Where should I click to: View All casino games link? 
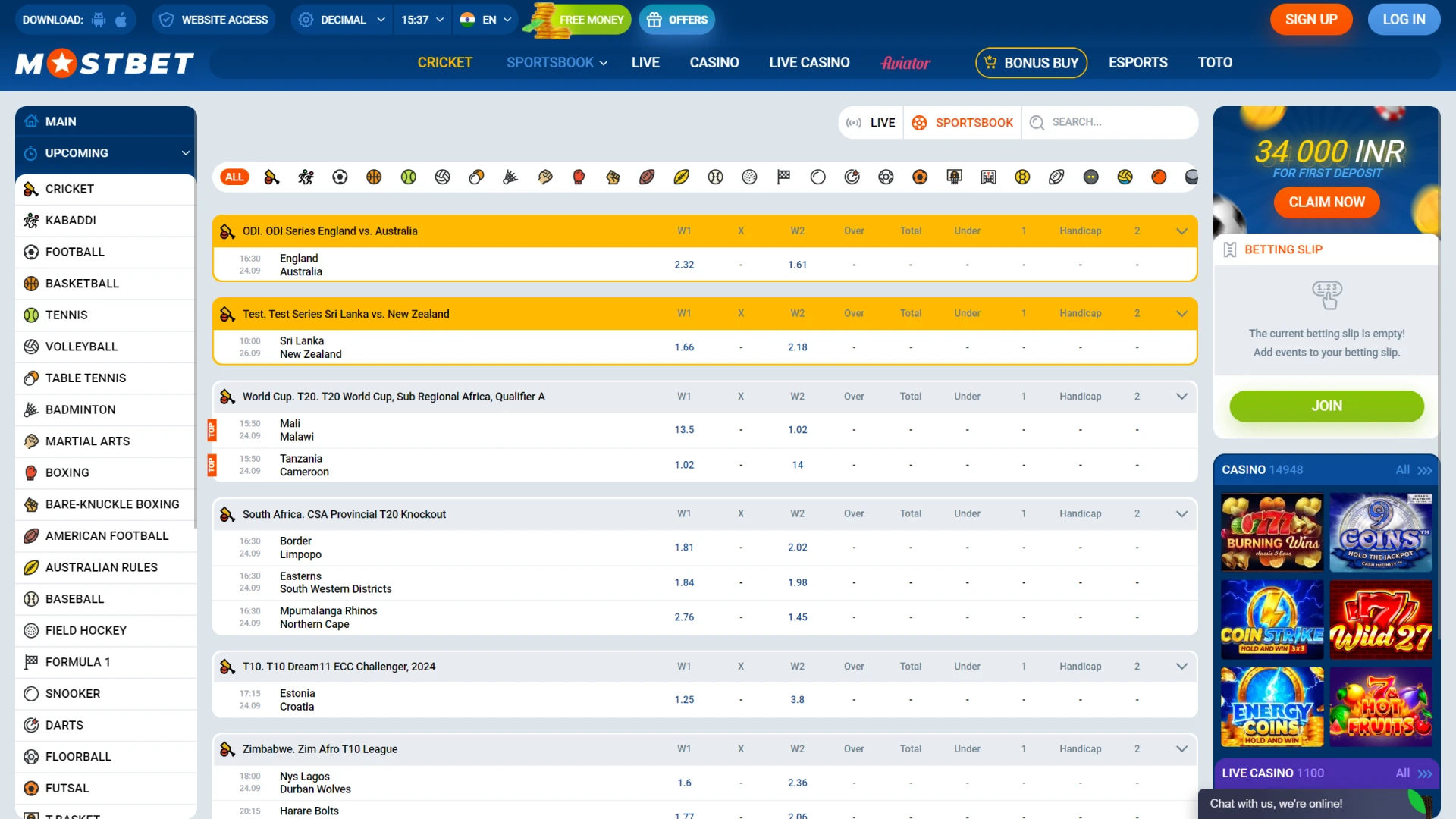(1414, 470)
